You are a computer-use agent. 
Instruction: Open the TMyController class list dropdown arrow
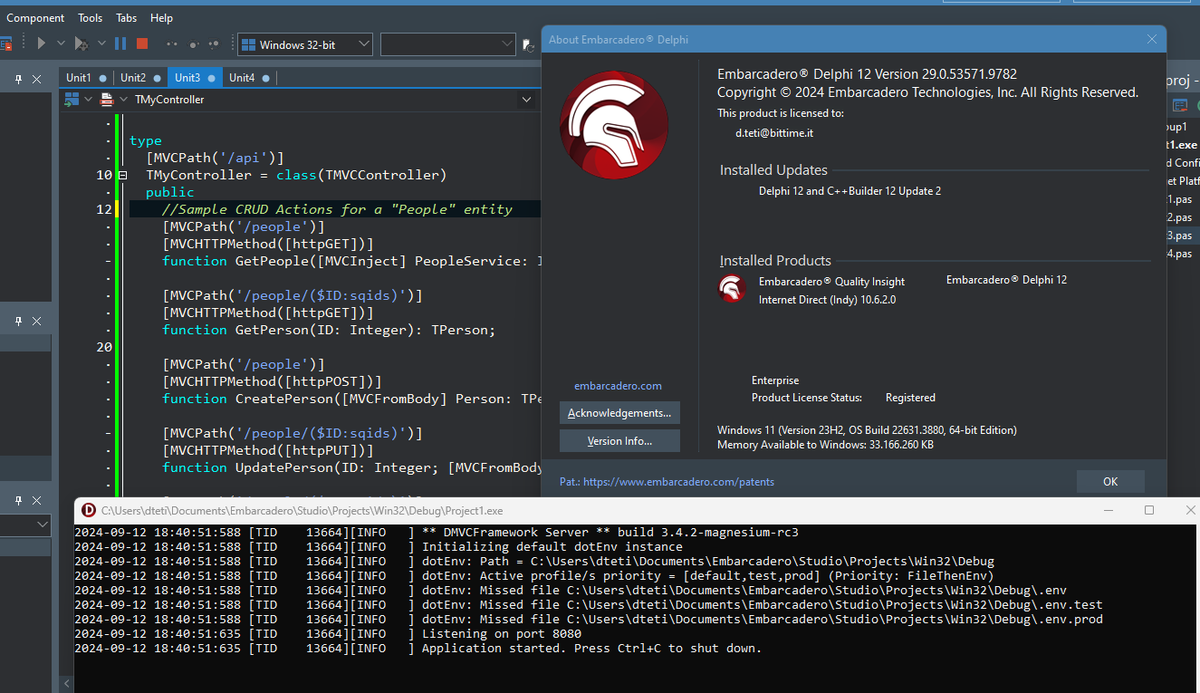(x=527, y=100)
